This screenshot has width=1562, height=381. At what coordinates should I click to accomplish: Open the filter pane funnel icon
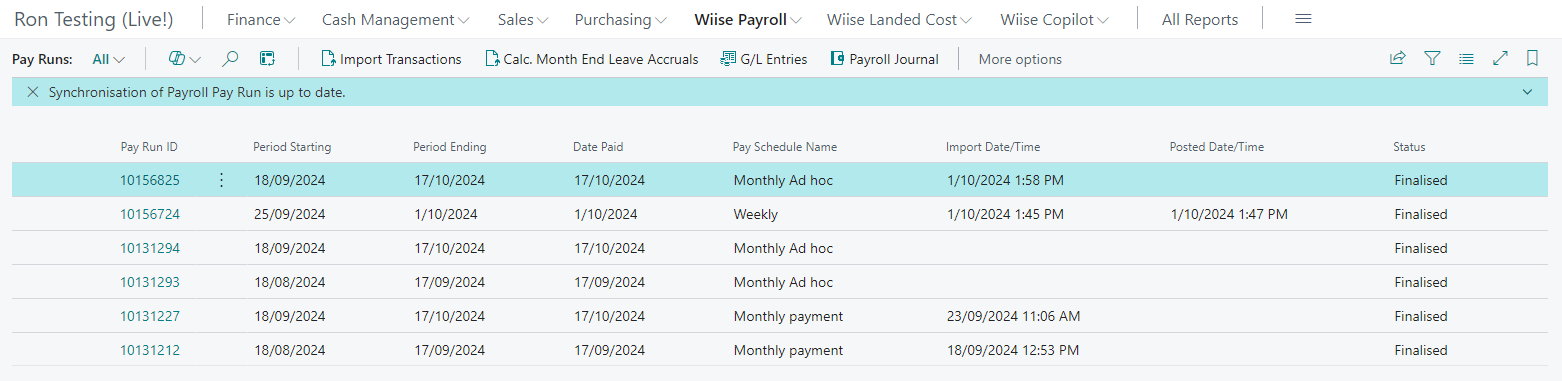pos(1432,59)
